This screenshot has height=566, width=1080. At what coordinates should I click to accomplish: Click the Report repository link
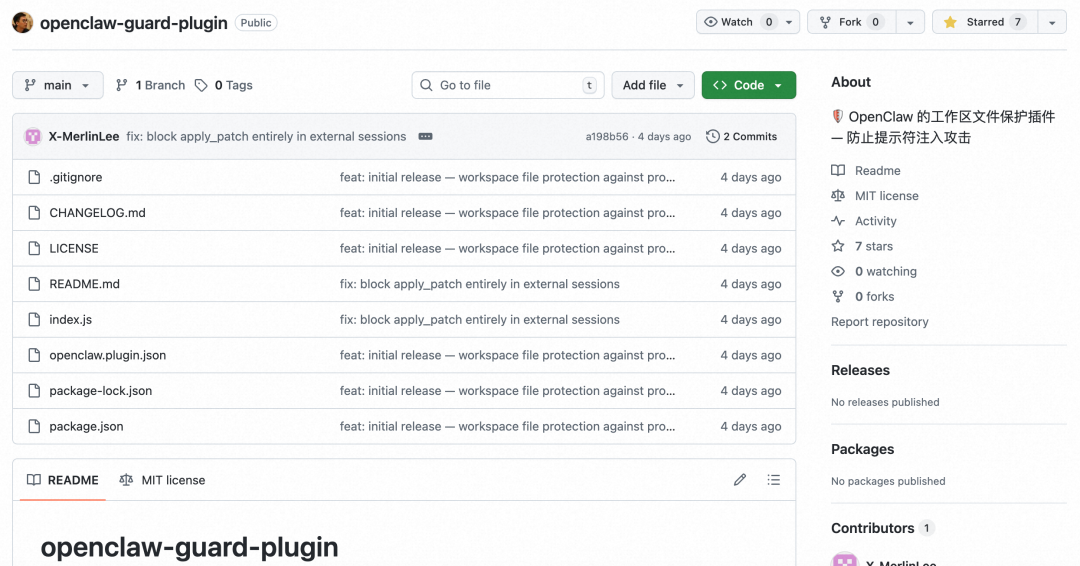(879, 322)
